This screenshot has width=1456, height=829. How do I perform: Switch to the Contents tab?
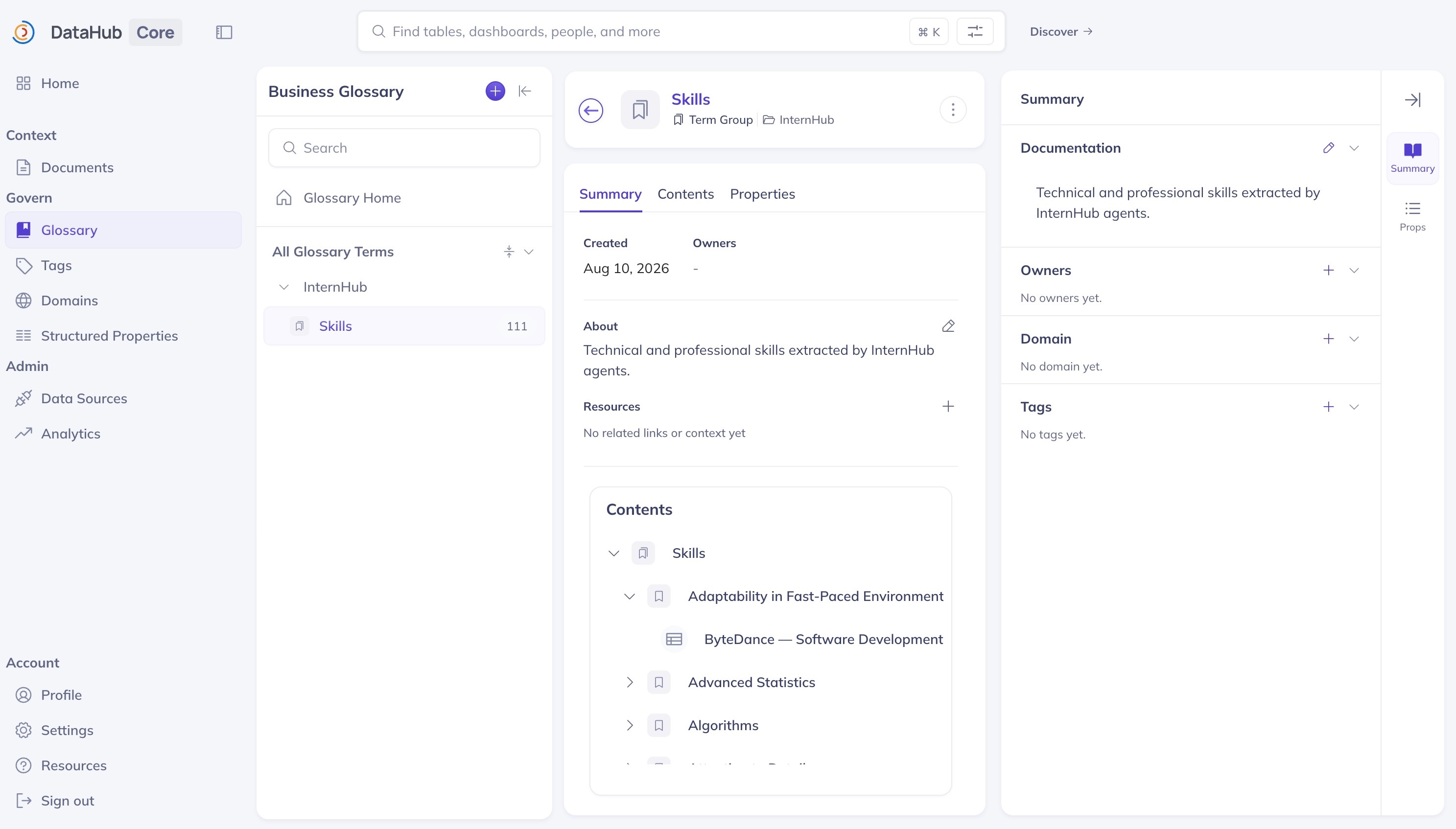point(685,194)
